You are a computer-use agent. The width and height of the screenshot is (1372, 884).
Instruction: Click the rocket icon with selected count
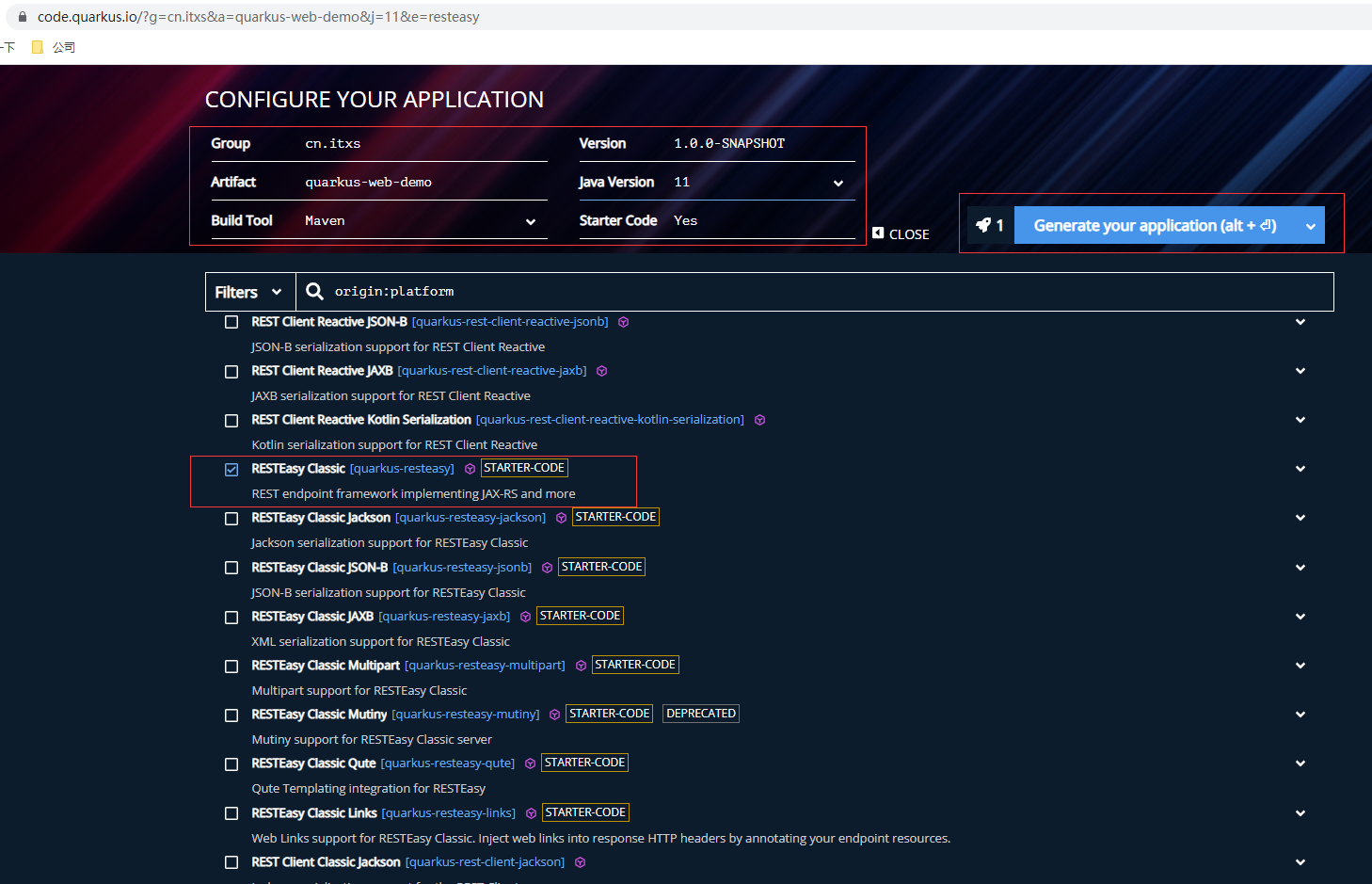990,225
